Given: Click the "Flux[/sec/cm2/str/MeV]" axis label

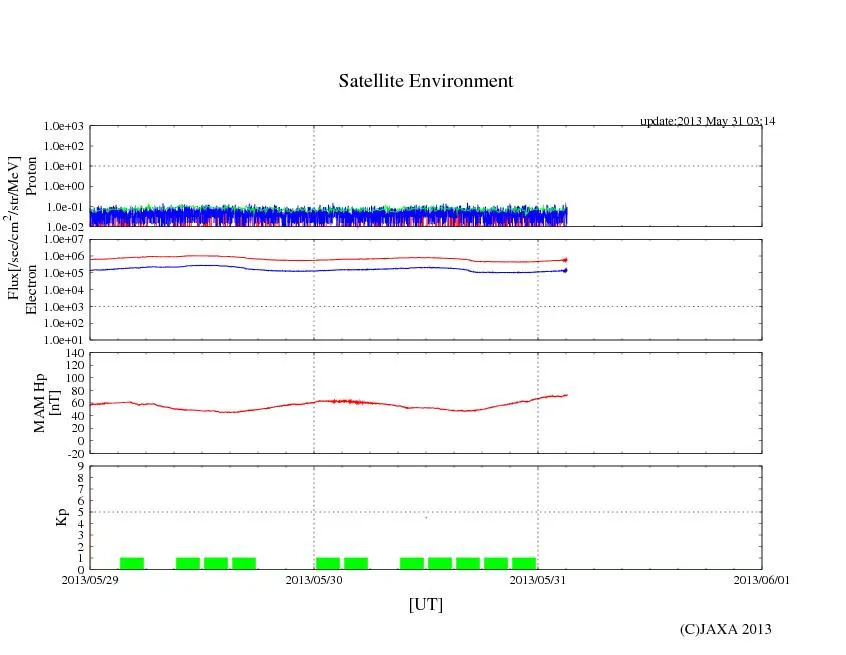Looking at the screenshot, I should coord(14,228).
